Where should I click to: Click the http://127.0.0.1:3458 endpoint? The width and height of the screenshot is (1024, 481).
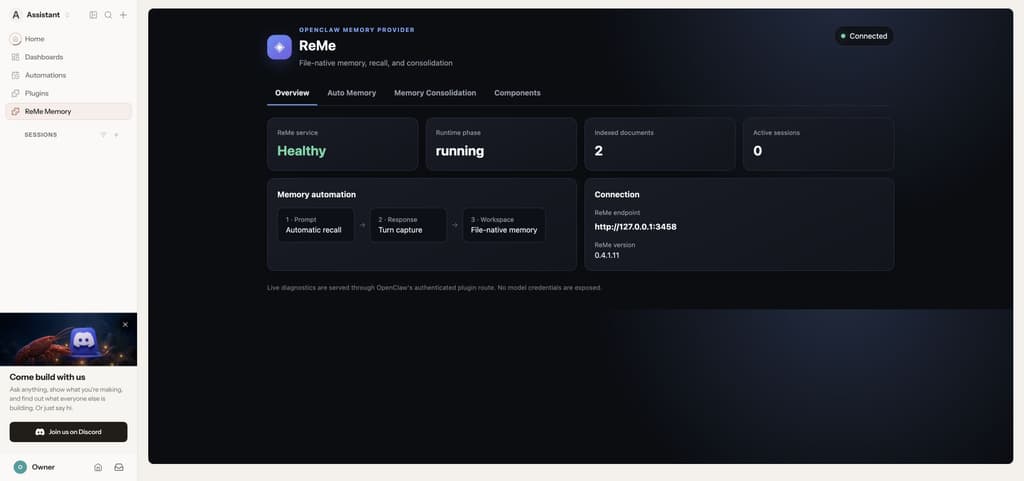pos(635,227)
